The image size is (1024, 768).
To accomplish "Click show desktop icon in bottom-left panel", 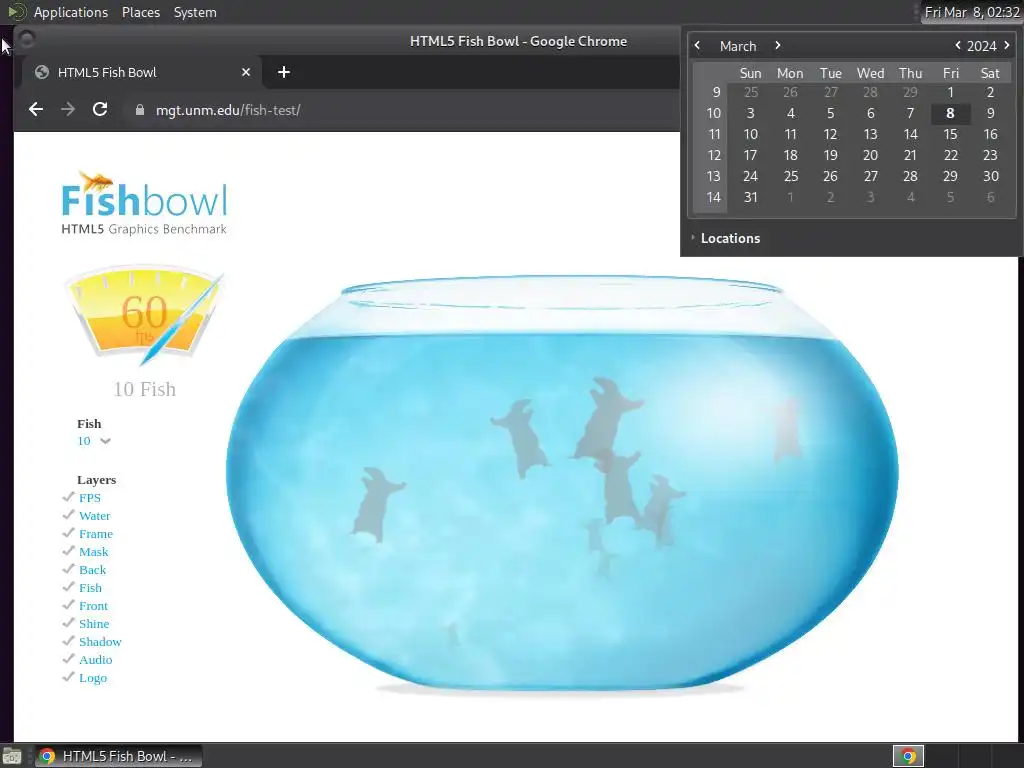I will (x=12, y=756).
